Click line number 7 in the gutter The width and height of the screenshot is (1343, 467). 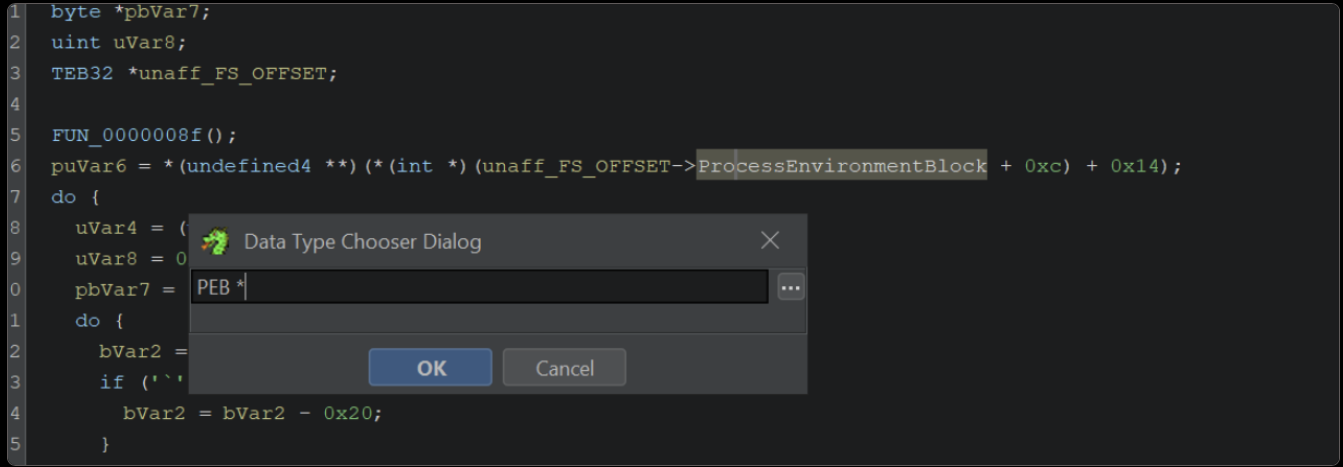point(15,197)
